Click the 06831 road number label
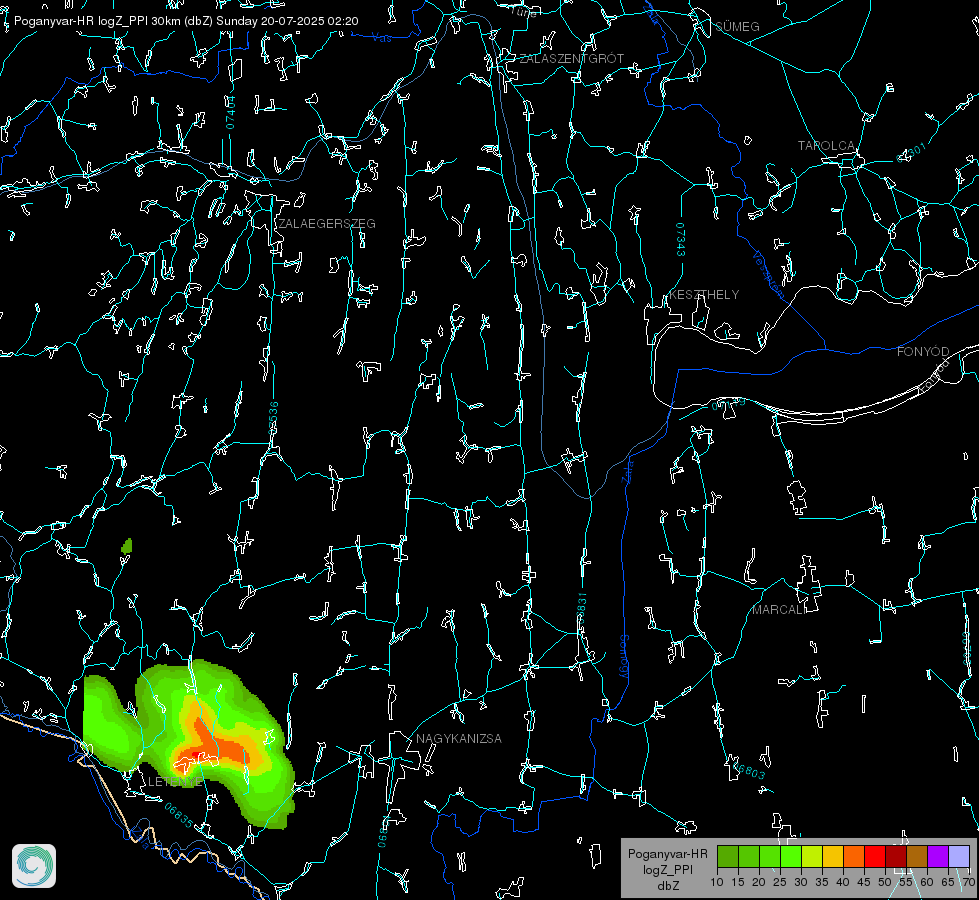This screenshot has width=979, height=900. click(581, 609)
